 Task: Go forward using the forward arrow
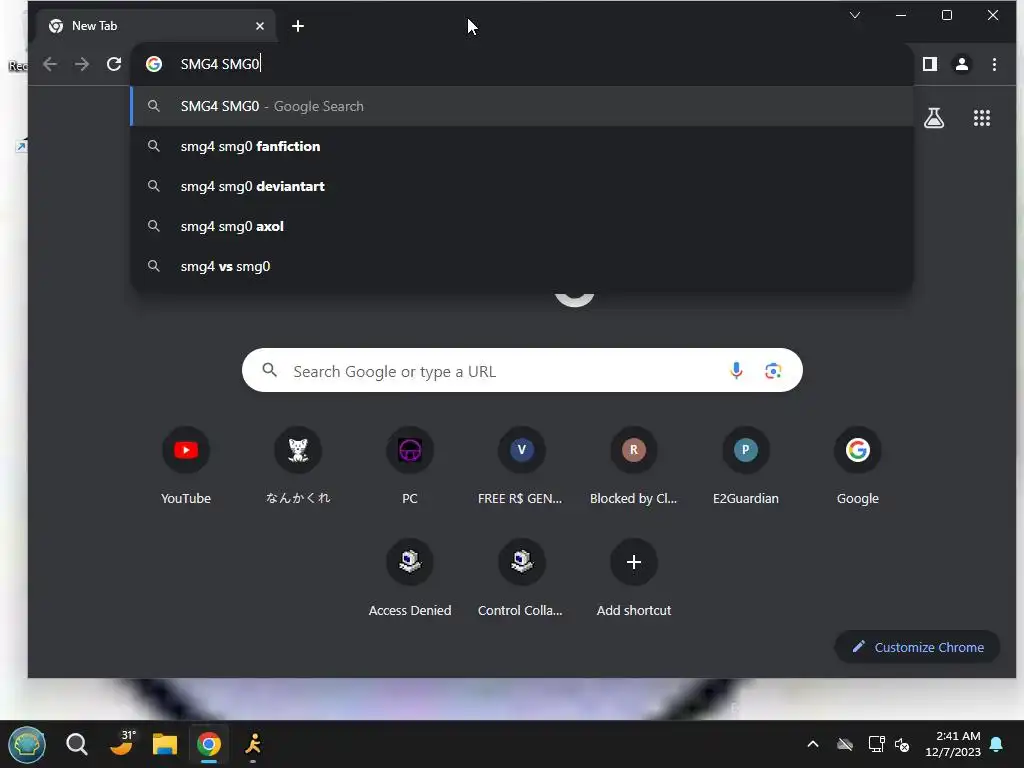82,64
